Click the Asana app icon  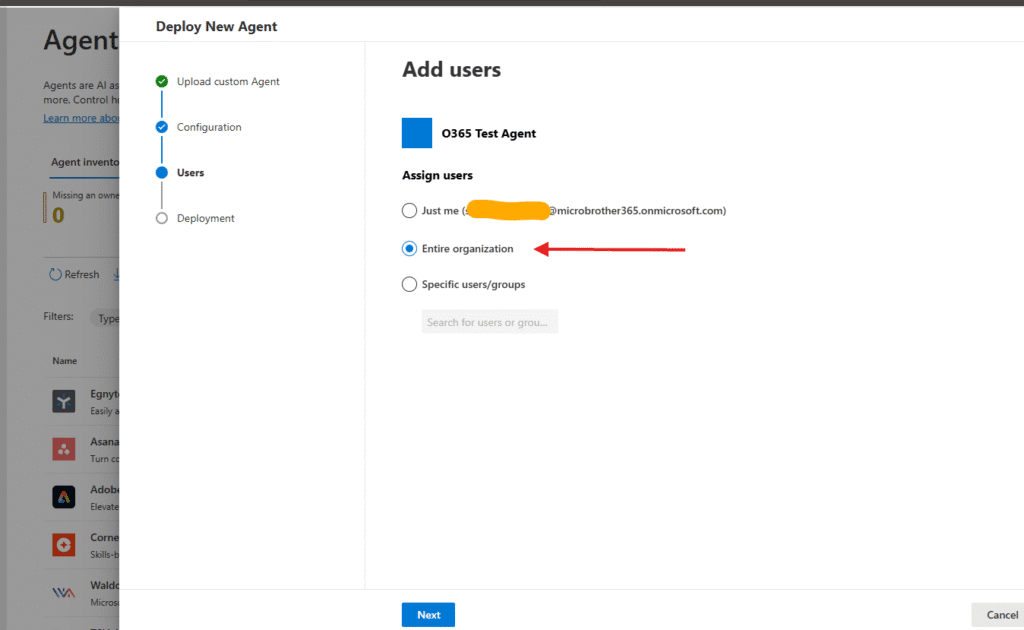pos(64,449)
